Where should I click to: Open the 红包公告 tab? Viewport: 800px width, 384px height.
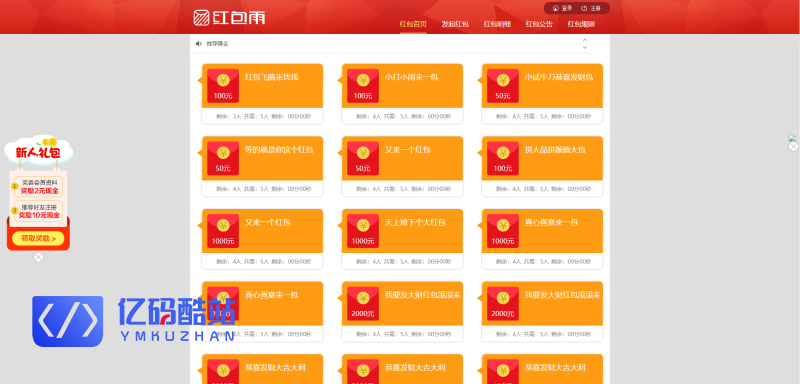pyautogui.click(x=539, y=24)
